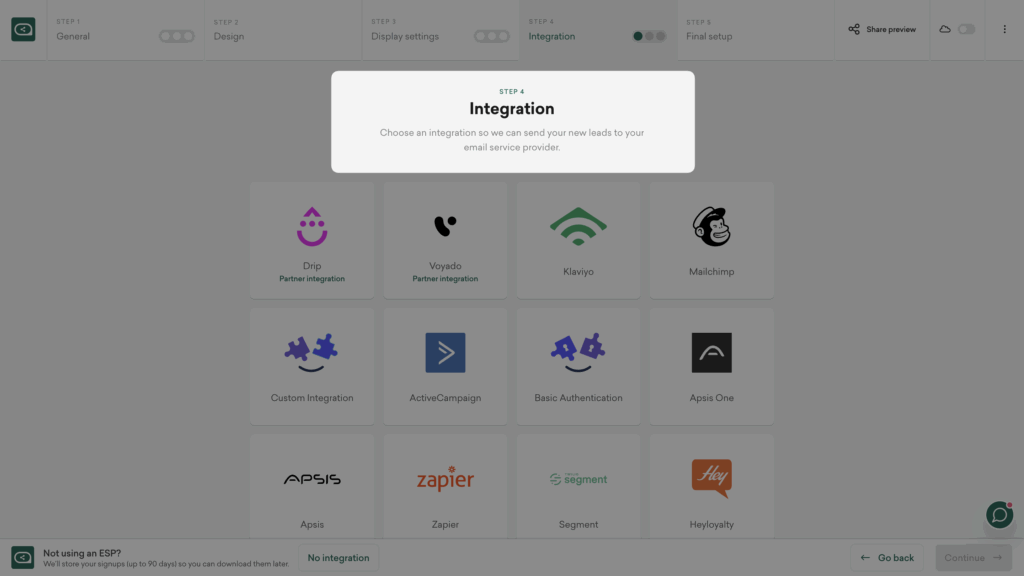Open the three-dot overflow menu

point(1005,29)
